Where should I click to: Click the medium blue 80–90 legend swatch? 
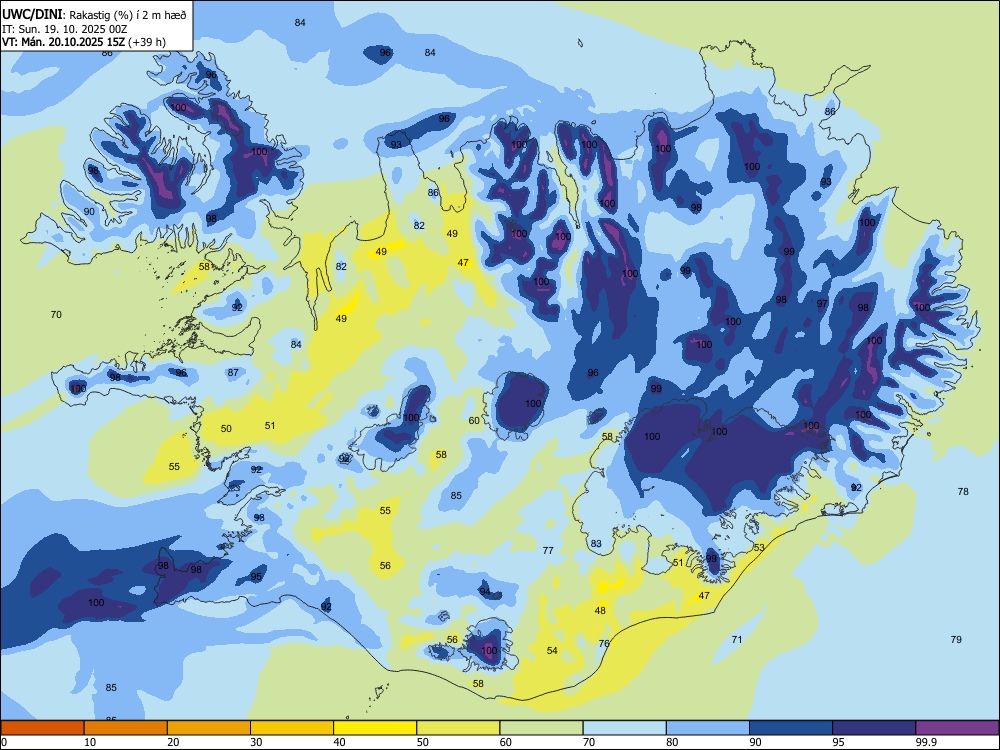pyautogui.click(x=708, y=728)
